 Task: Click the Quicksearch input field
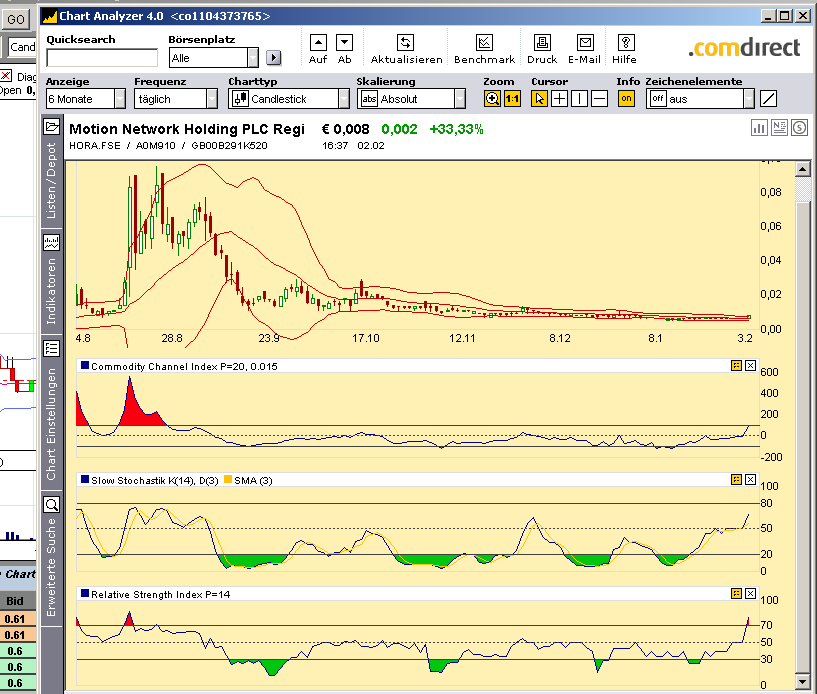click(x=102, y=58)
